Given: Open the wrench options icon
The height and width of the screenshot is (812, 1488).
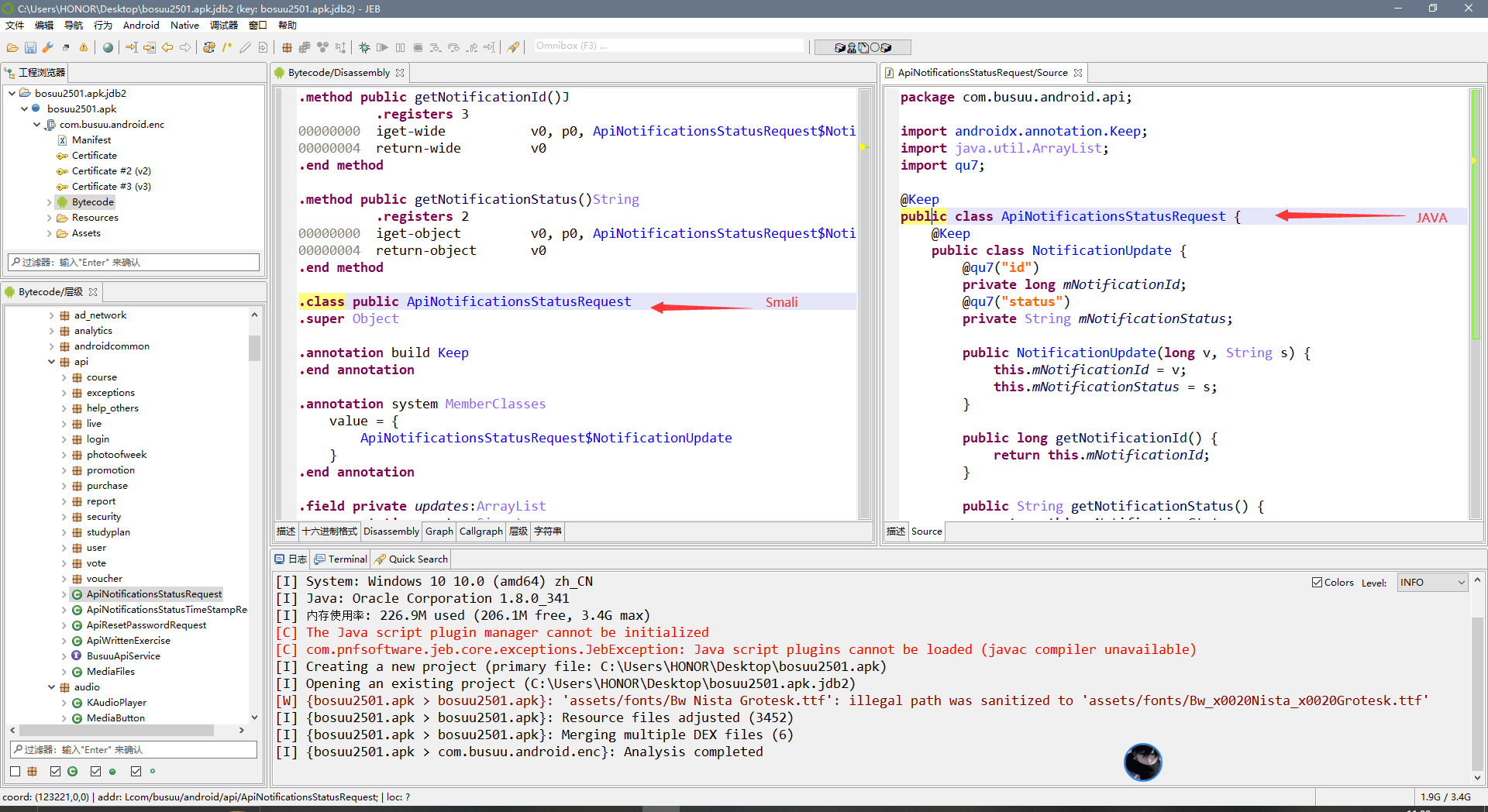Looking at the screenshot, I should (48, 48).
